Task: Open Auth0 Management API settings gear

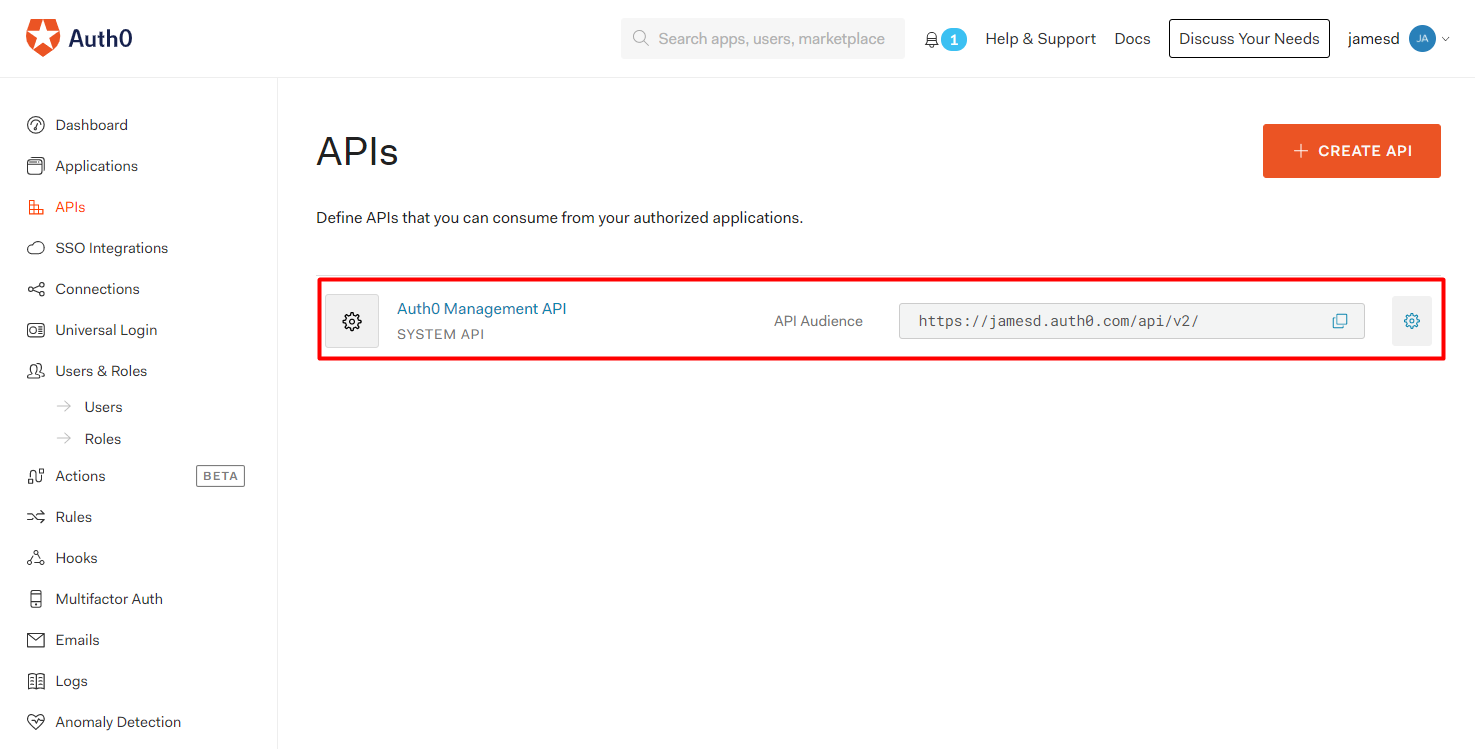Action: (1412, 321)
